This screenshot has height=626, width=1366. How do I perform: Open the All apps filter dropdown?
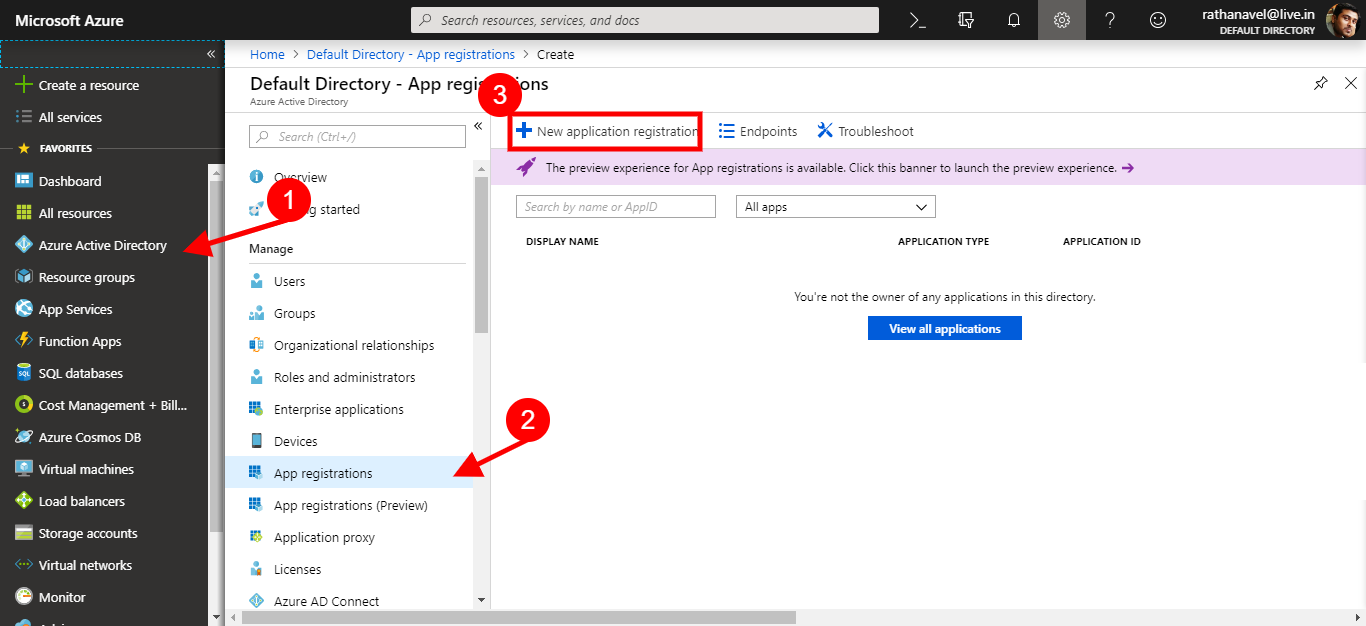(x=835, y=206)
